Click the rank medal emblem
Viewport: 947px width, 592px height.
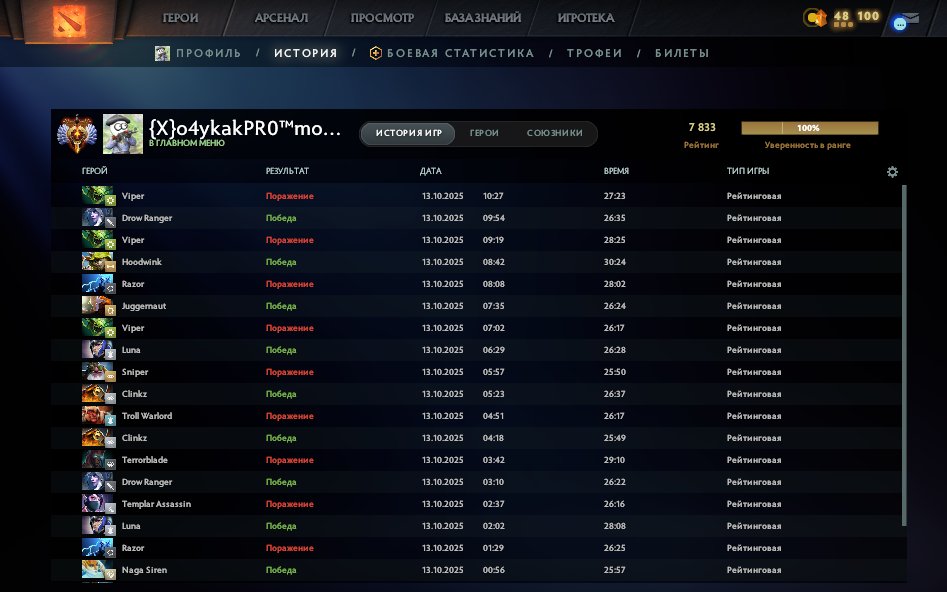click(75, 133)
